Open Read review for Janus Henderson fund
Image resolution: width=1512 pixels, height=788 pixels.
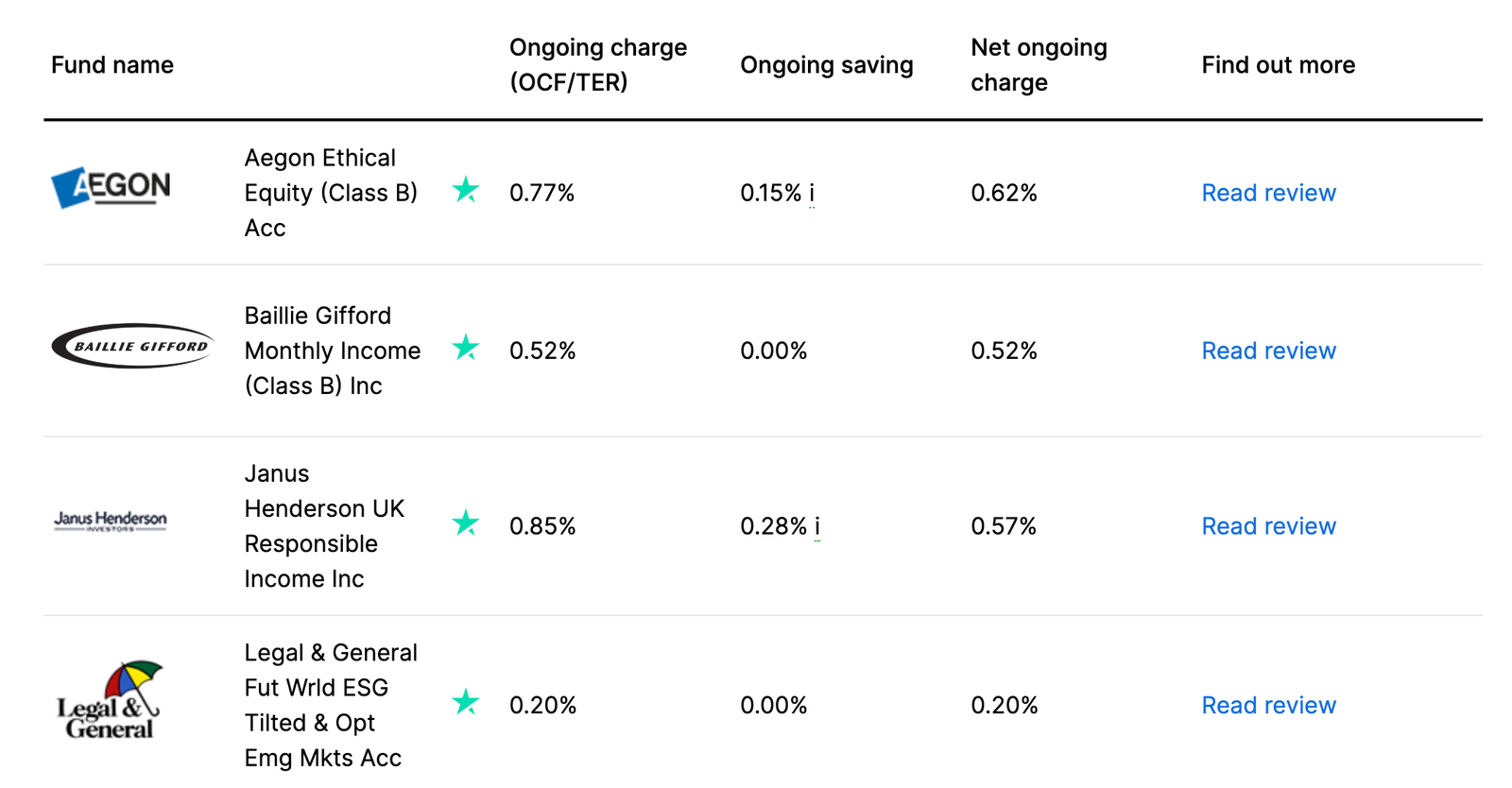click(x=1268, y=526)
